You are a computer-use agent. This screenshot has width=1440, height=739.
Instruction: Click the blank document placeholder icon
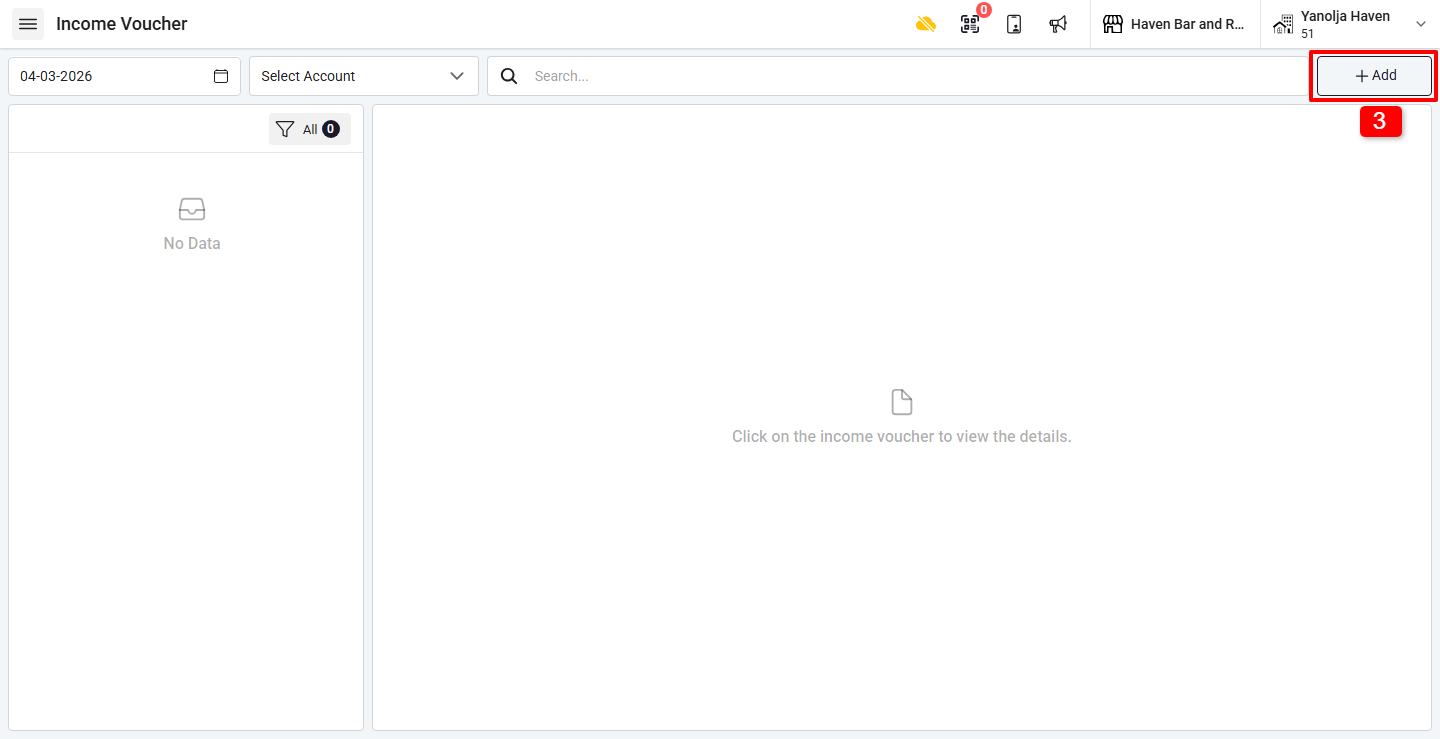902,402
